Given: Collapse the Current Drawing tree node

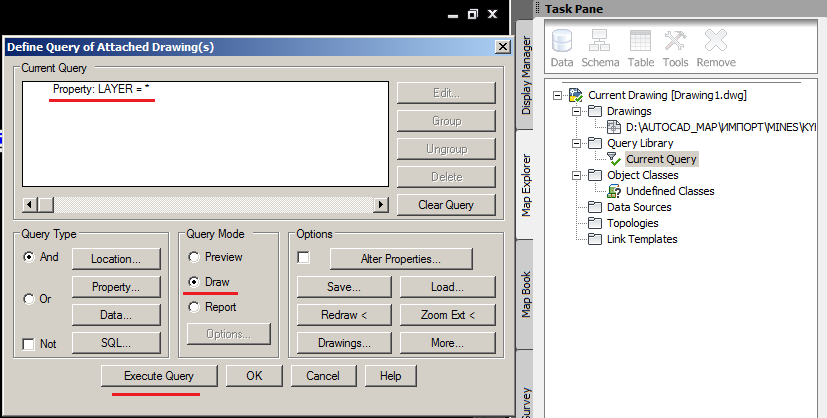Looking at the screenshot, I should pyautogui.click(x=557, y=95).
